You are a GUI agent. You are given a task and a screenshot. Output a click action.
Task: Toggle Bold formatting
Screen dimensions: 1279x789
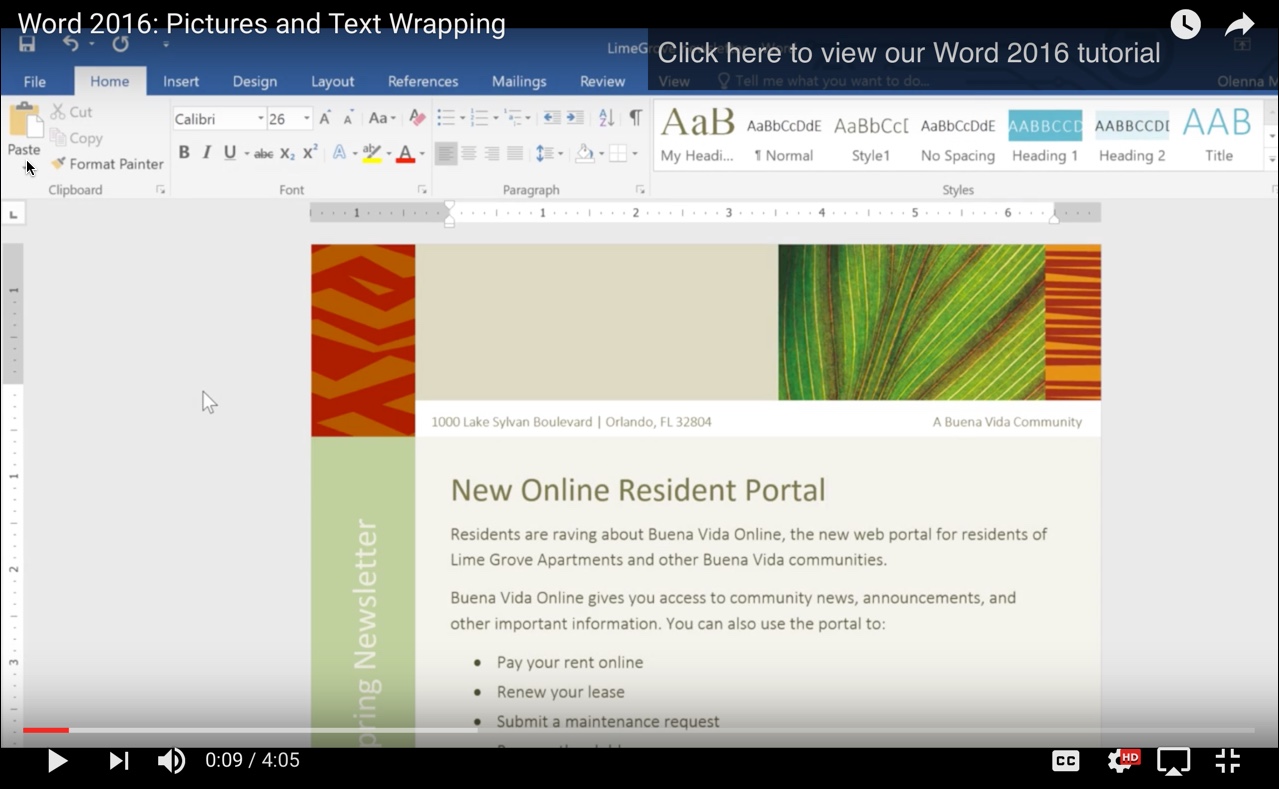pyautogui.click(x=184, y=153)
